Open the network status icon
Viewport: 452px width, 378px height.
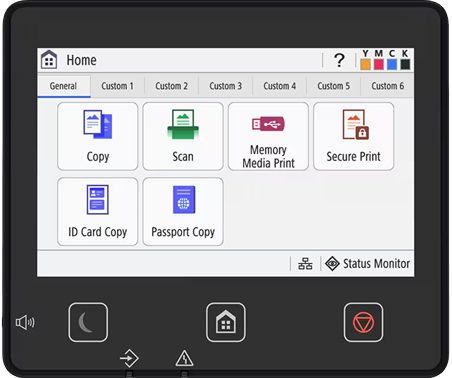click(305, 264)
